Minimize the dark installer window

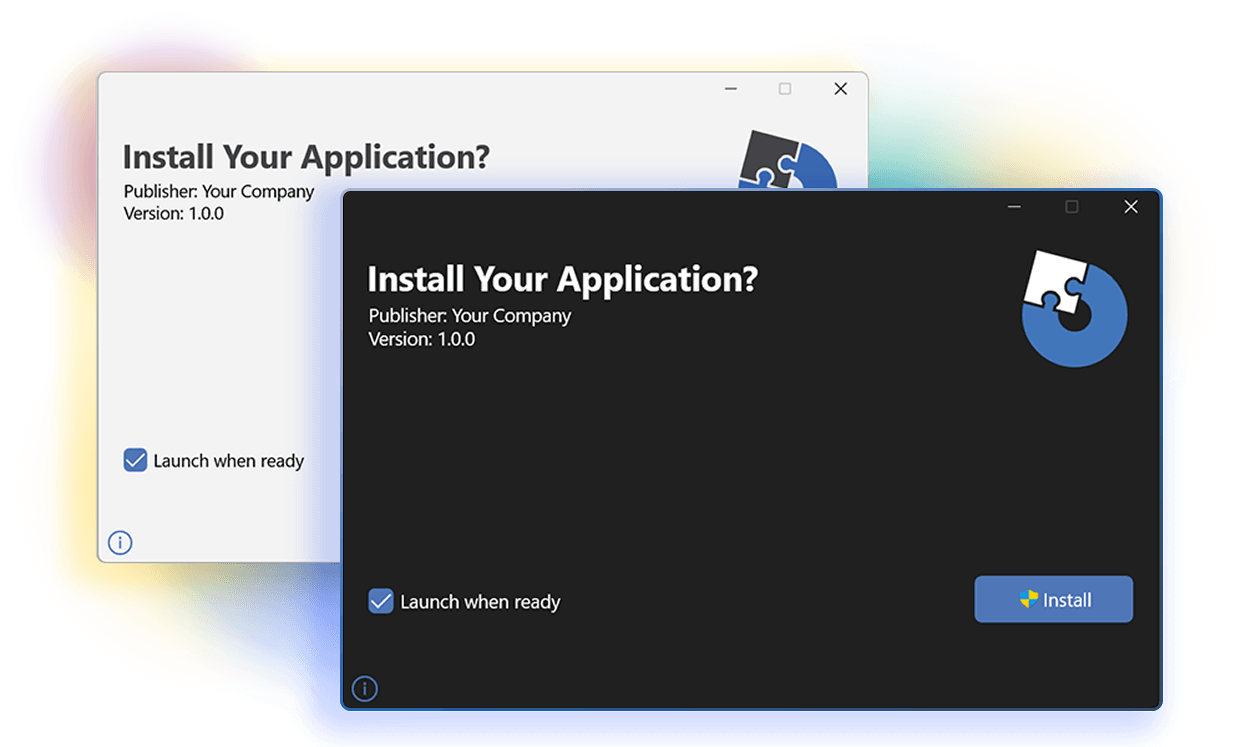click(1013, 206)
